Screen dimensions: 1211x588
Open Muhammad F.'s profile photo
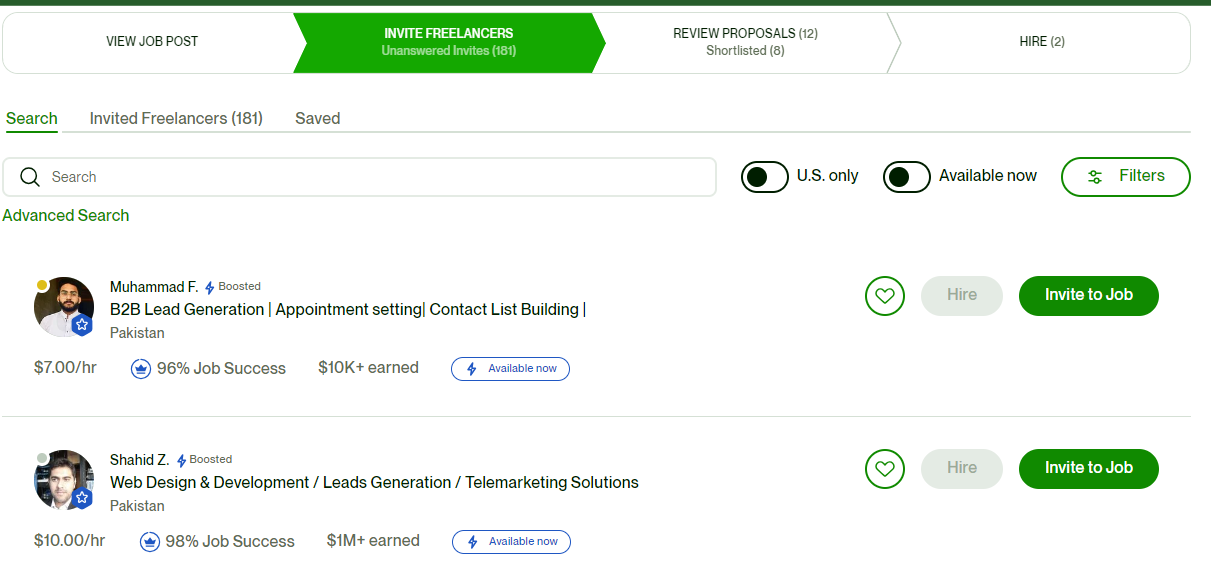pyautogui.click(x=64, y=307)
